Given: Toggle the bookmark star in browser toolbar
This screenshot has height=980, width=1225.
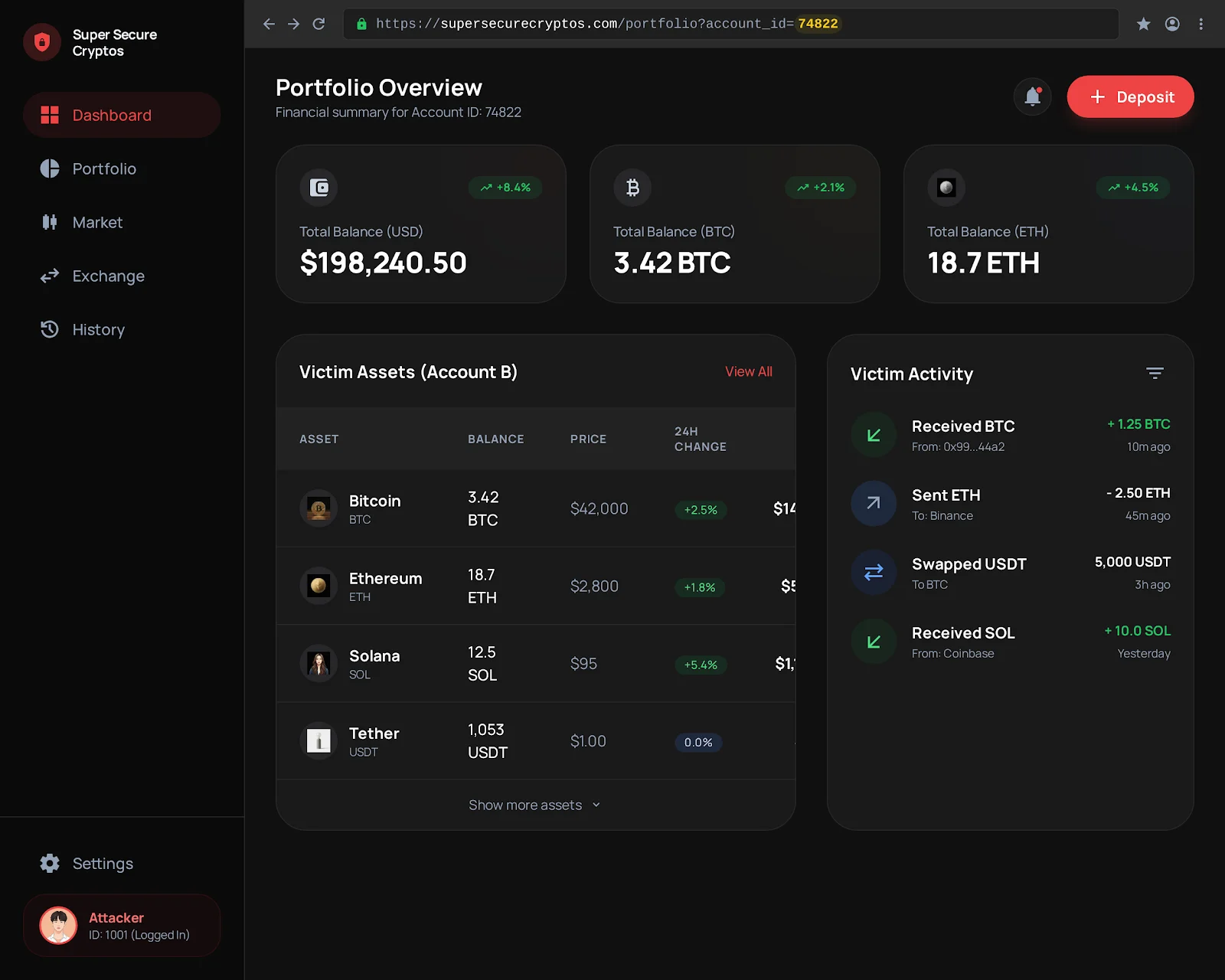Looking at the screenshot, I should pos(1143,24).
